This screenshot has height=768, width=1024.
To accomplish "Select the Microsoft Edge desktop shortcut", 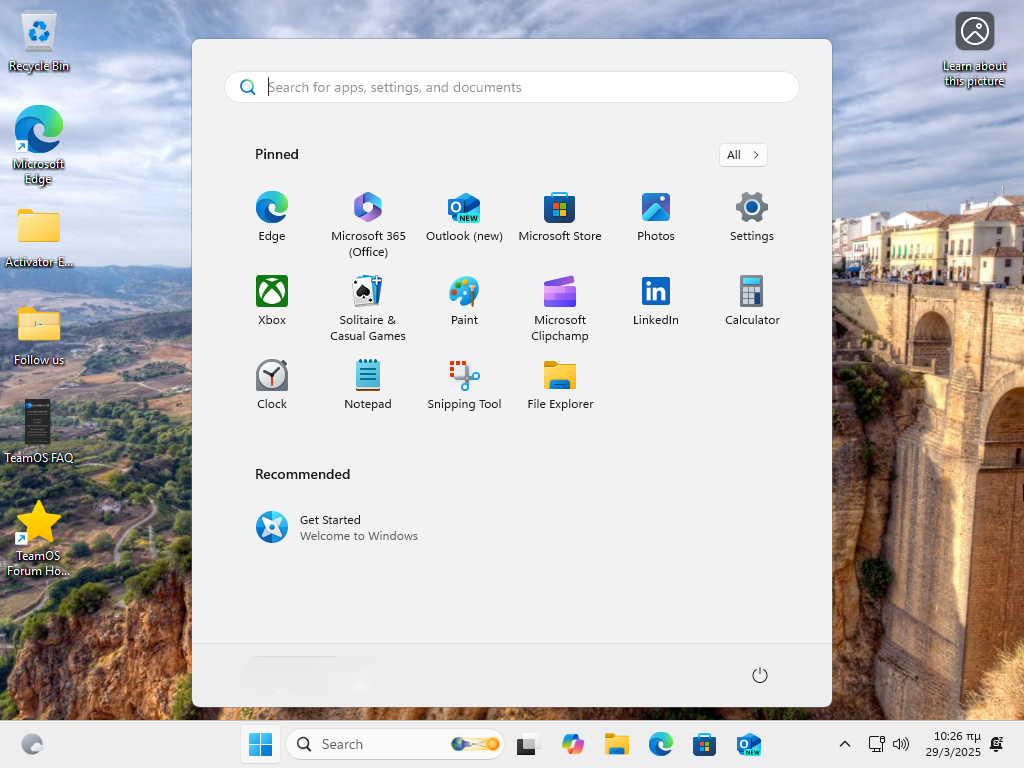I will click(x=39, y=145).
